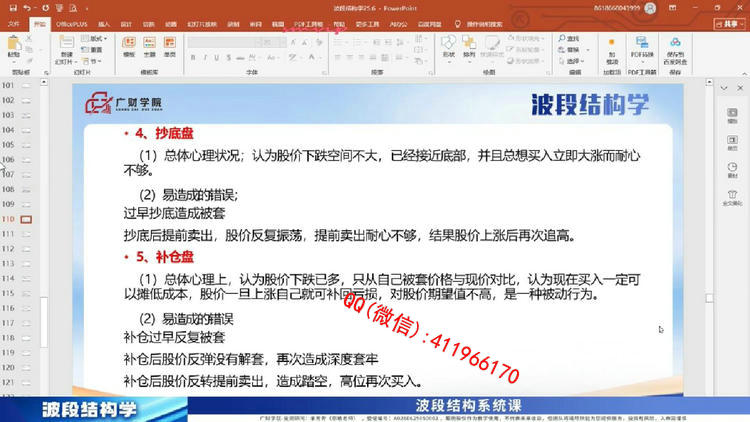Click the Save to Baidu Netdisk icon
The width and height of the screenshot is (750, 422).
tap(675, 43)
